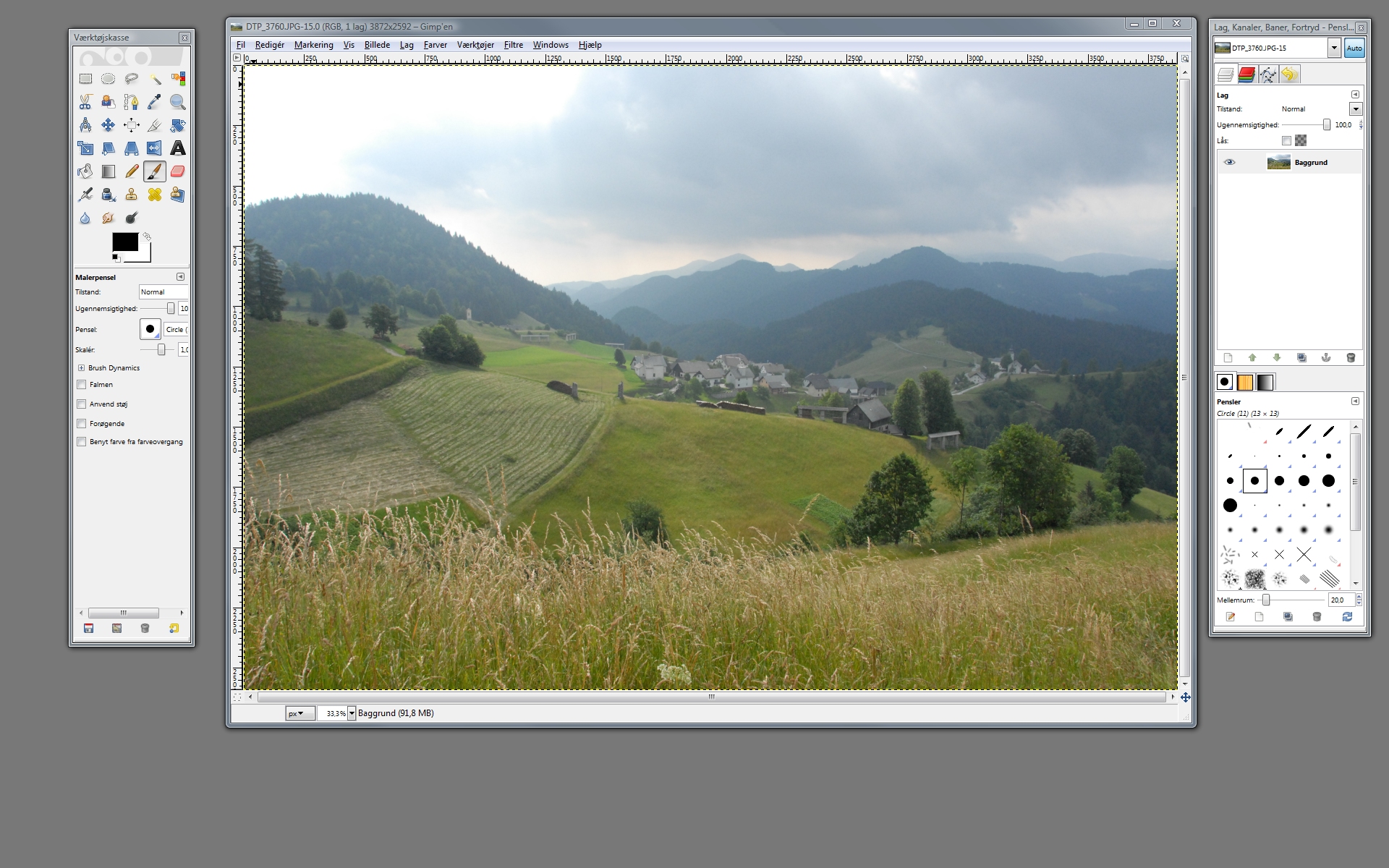Select the Bucket Fill tool

pos(85,171)
